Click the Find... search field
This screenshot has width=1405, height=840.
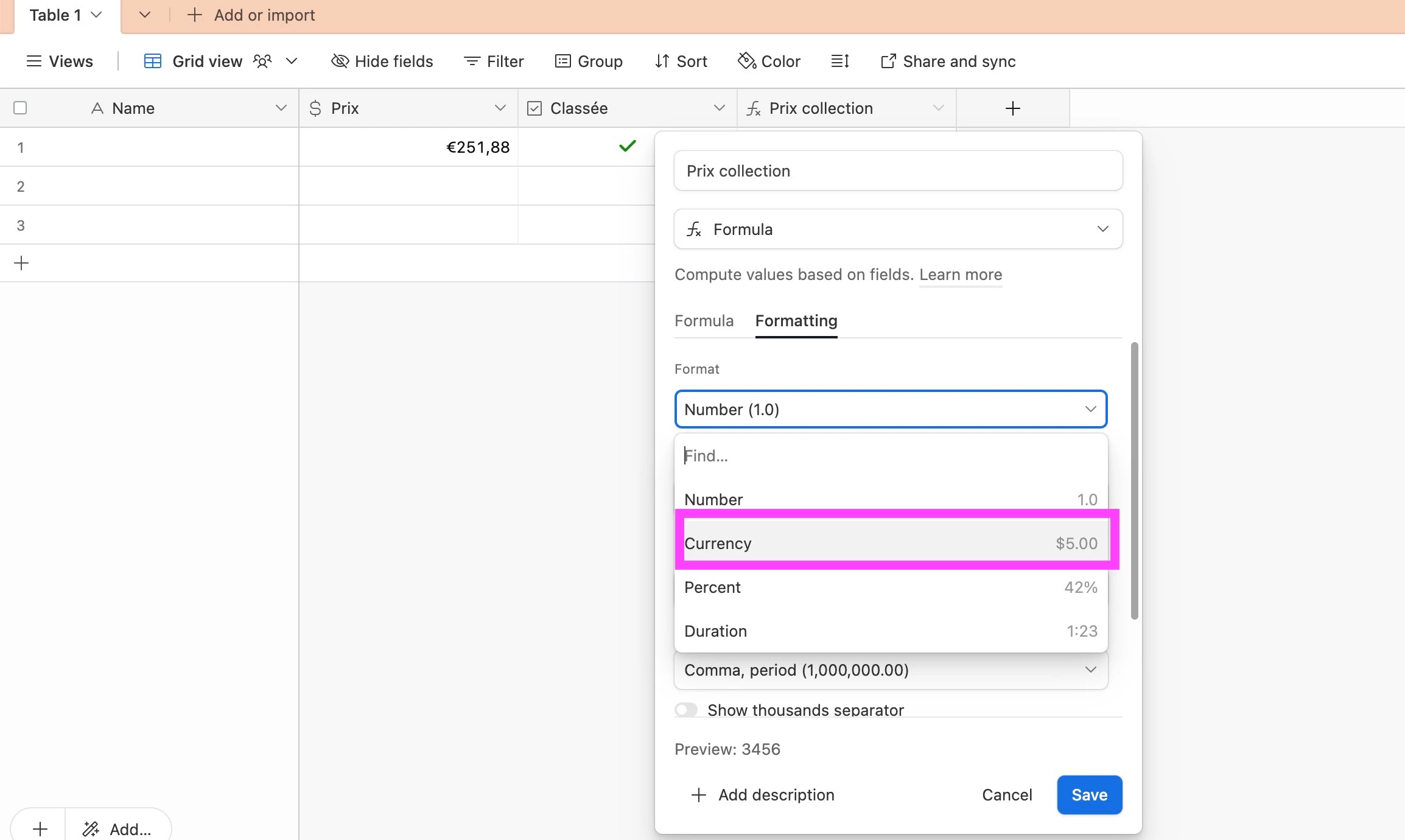click(x=890, y=456)
